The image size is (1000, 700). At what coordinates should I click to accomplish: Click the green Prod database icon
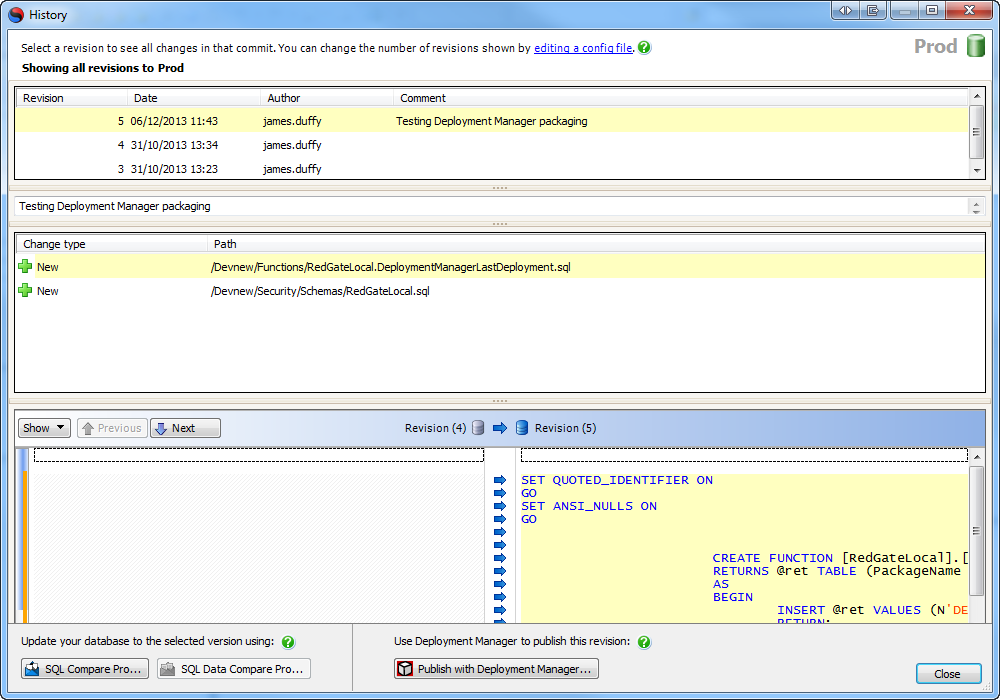tap(976, 46)
